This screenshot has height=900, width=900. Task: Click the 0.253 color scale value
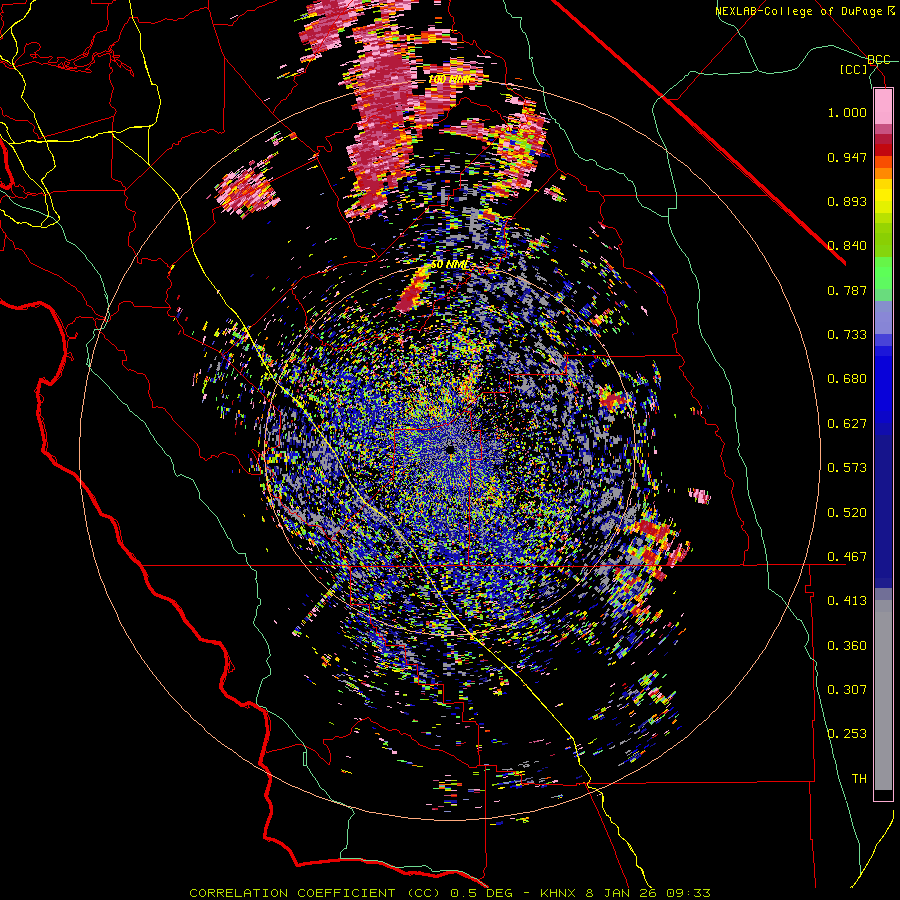847,734
